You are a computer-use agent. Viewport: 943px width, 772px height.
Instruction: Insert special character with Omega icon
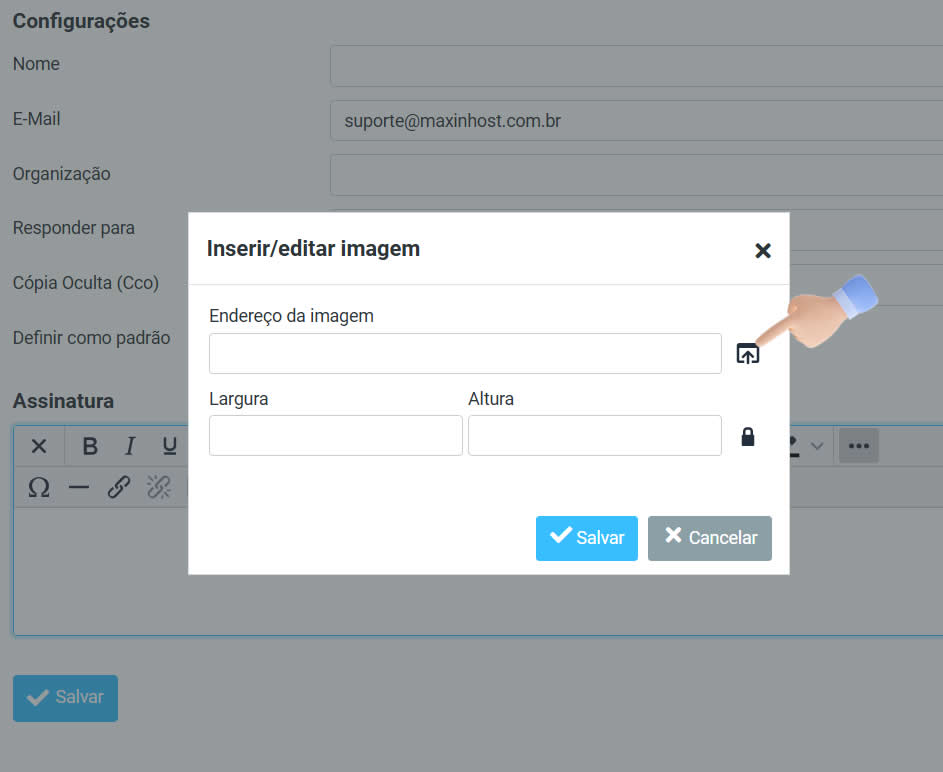pos(39,487)
